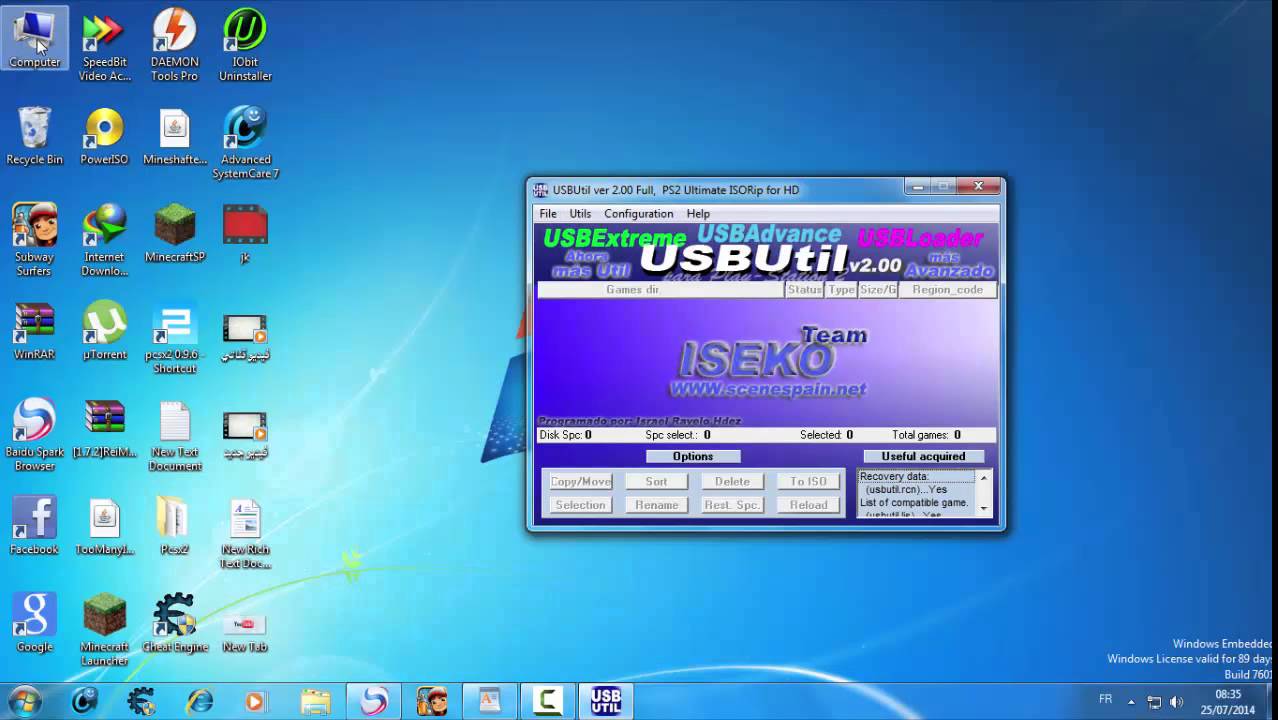Click the Useful acquired list scroll-up arrow
This screenshot has width=1278, height=720.
coord(984,478)
